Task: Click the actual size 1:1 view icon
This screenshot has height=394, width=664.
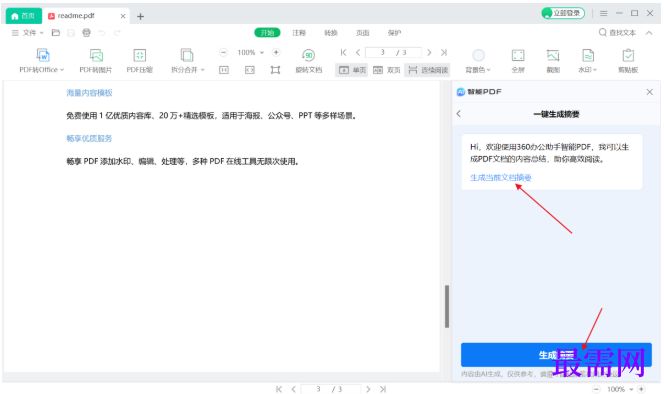Action: click(x=224, y=70)
